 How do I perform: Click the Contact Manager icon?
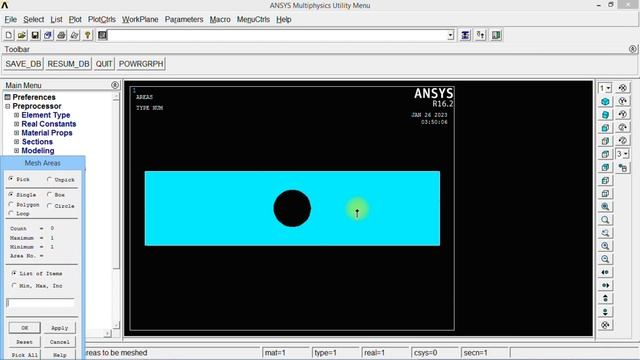[x=496, y=36]
